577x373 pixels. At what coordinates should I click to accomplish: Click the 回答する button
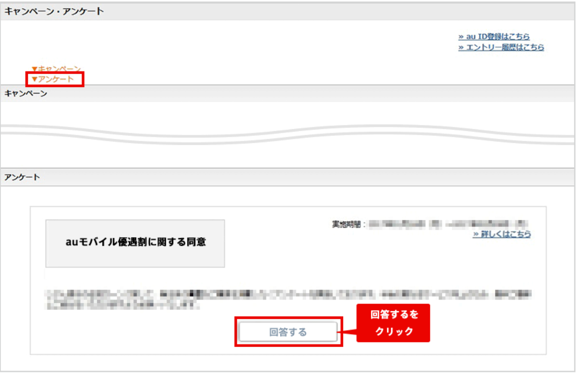[288, 332]
